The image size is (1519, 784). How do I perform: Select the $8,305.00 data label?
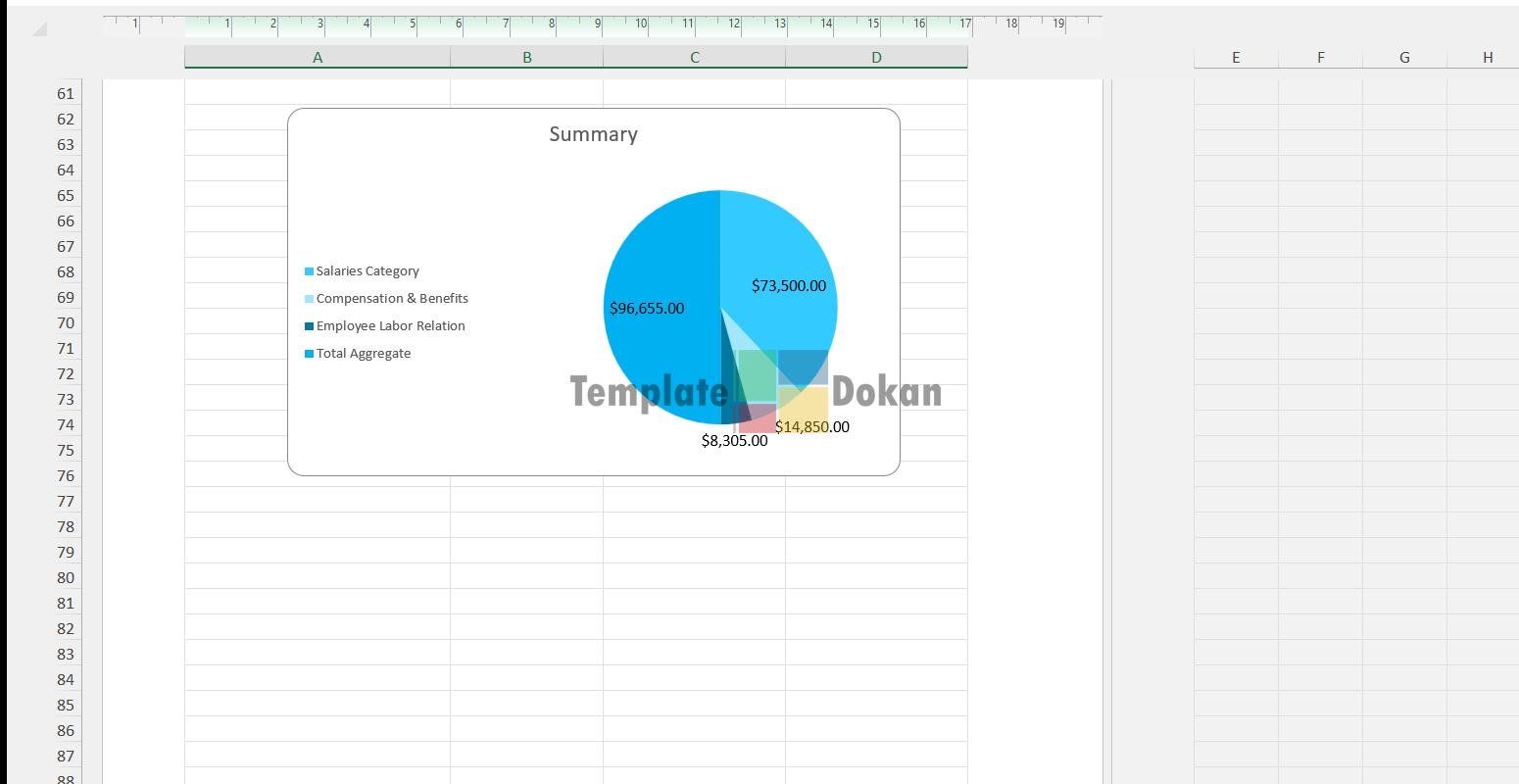tap(734, 441)
